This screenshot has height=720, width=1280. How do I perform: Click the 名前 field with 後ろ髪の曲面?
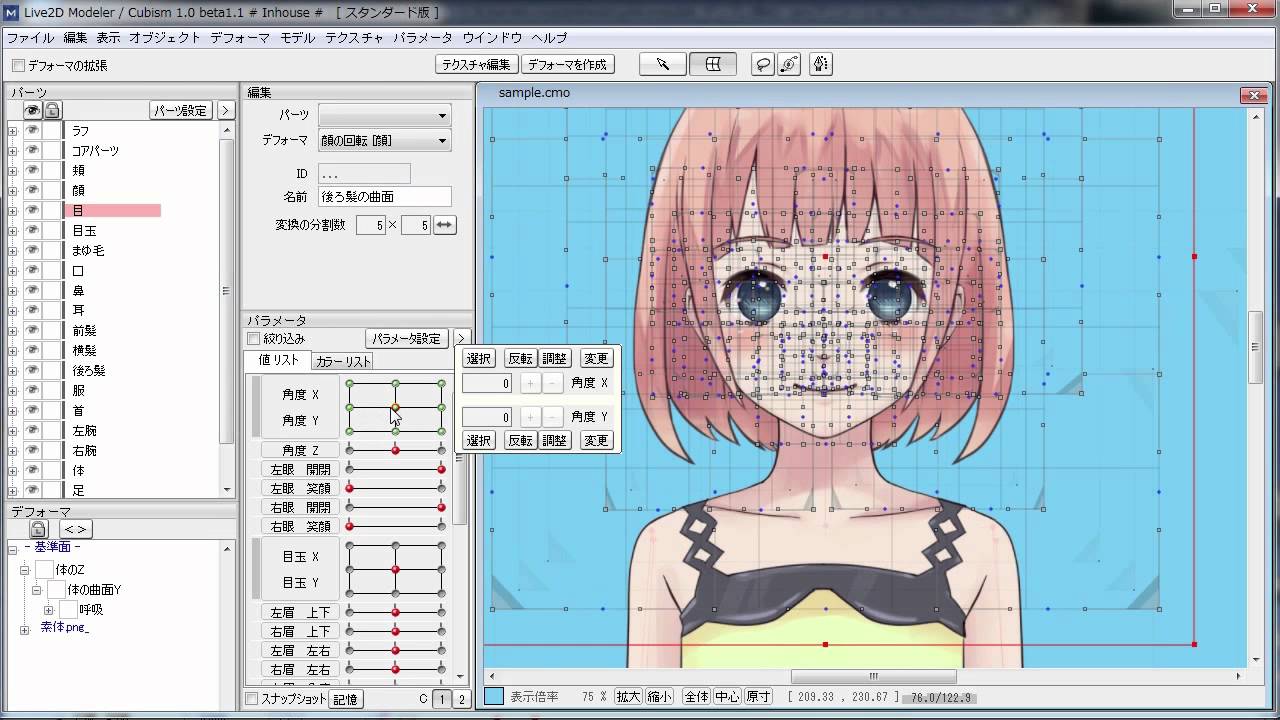[x=384, y=197]
